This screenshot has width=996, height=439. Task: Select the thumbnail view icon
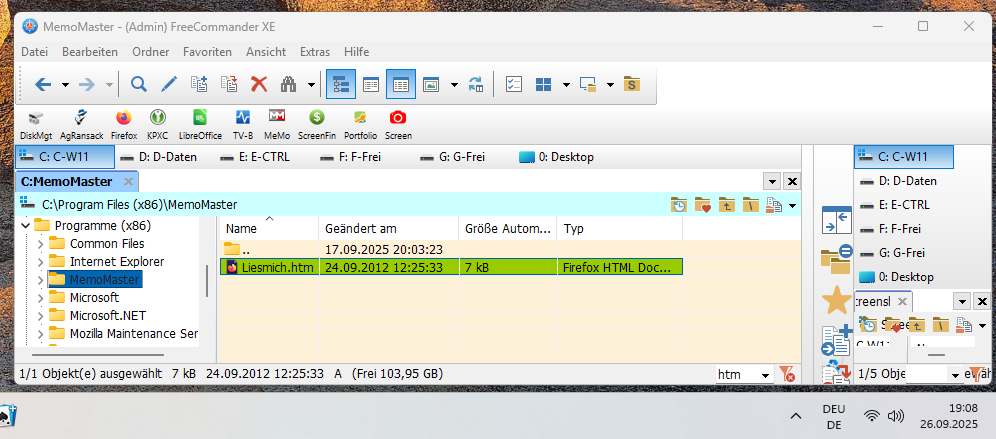(x=431, y=84)
